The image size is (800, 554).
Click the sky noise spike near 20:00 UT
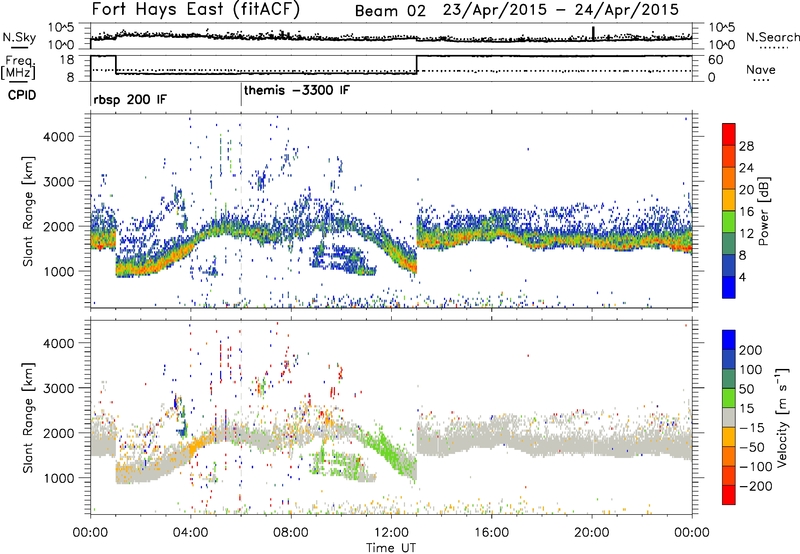593,32
